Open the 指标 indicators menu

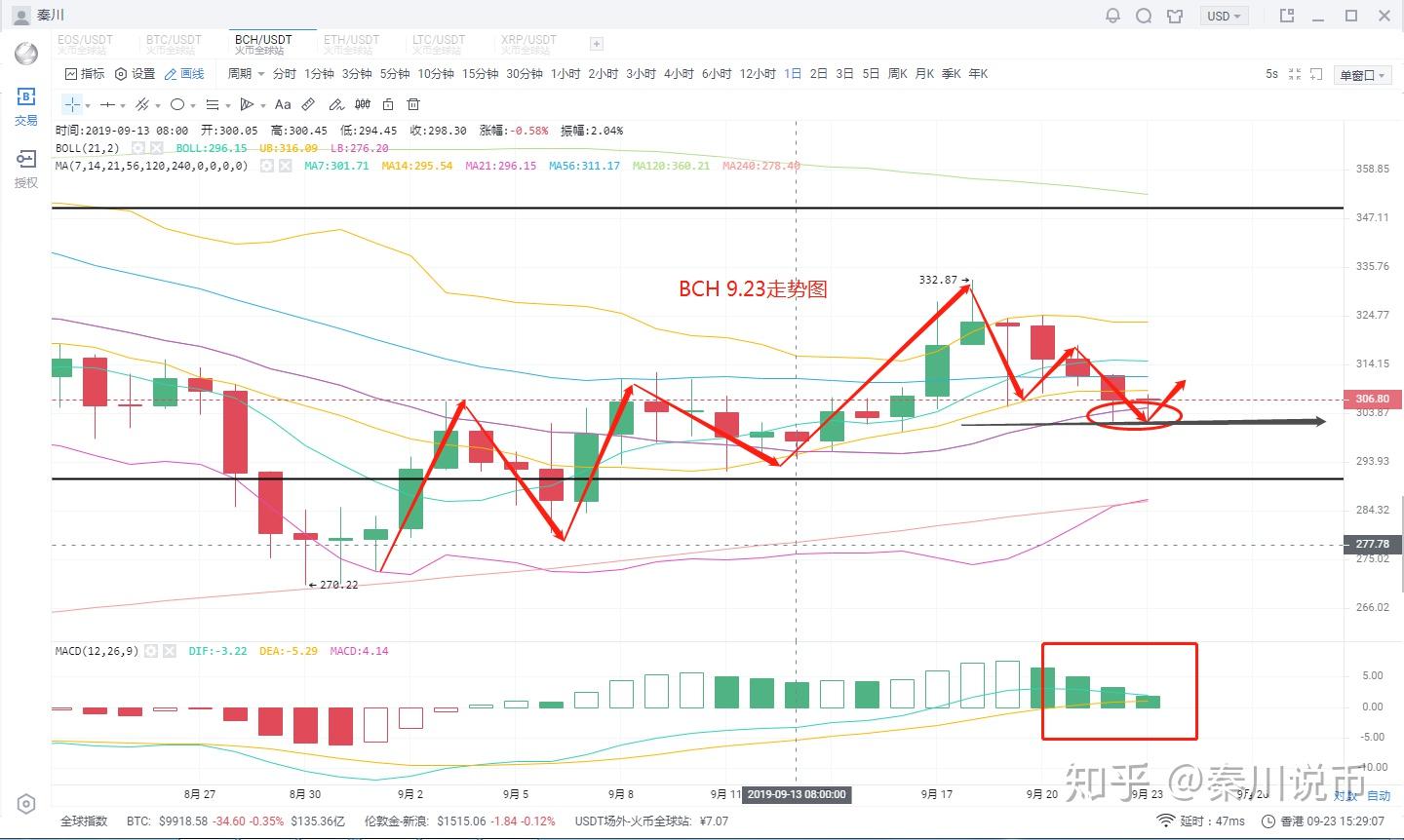(85, 74)
